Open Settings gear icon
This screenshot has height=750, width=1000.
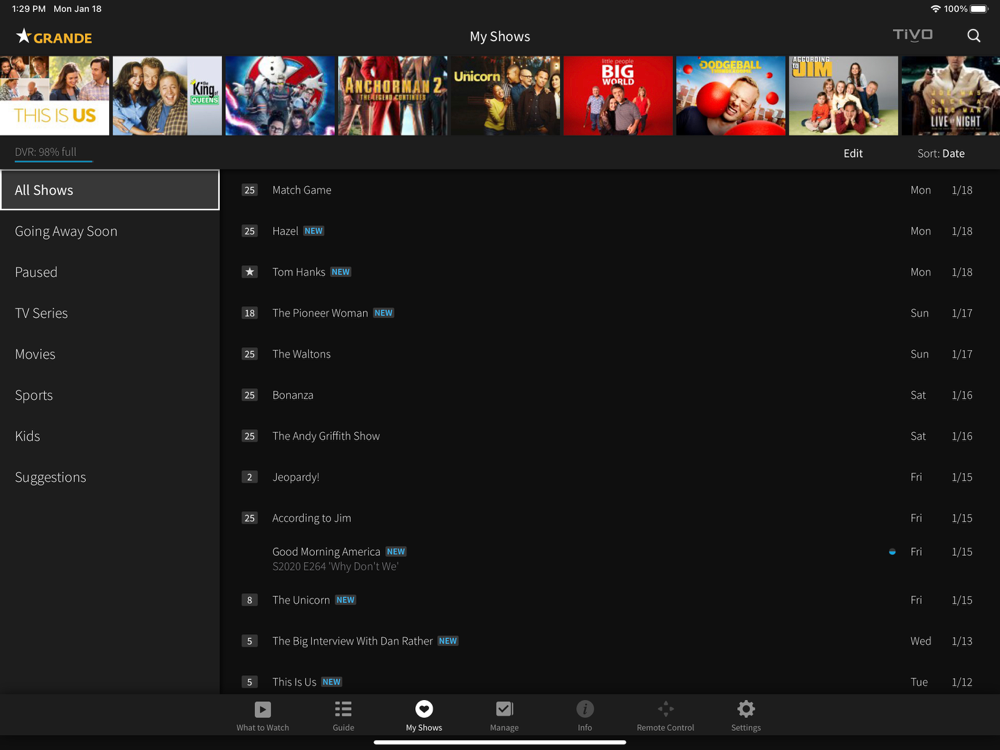[x=746, y=709]
